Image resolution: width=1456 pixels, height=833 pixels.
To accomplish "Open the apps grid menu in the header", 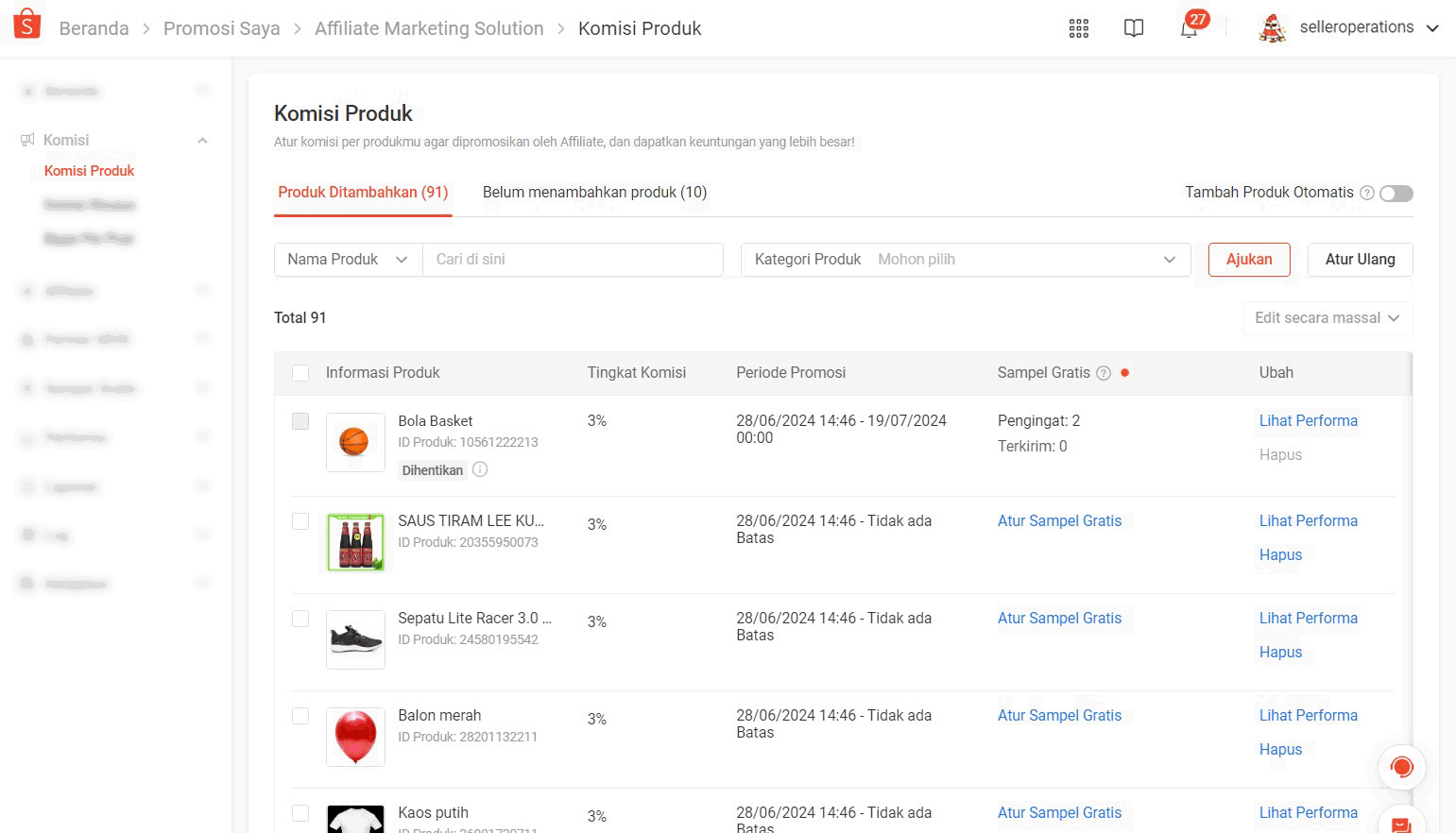I will (x=1078, y=28).
